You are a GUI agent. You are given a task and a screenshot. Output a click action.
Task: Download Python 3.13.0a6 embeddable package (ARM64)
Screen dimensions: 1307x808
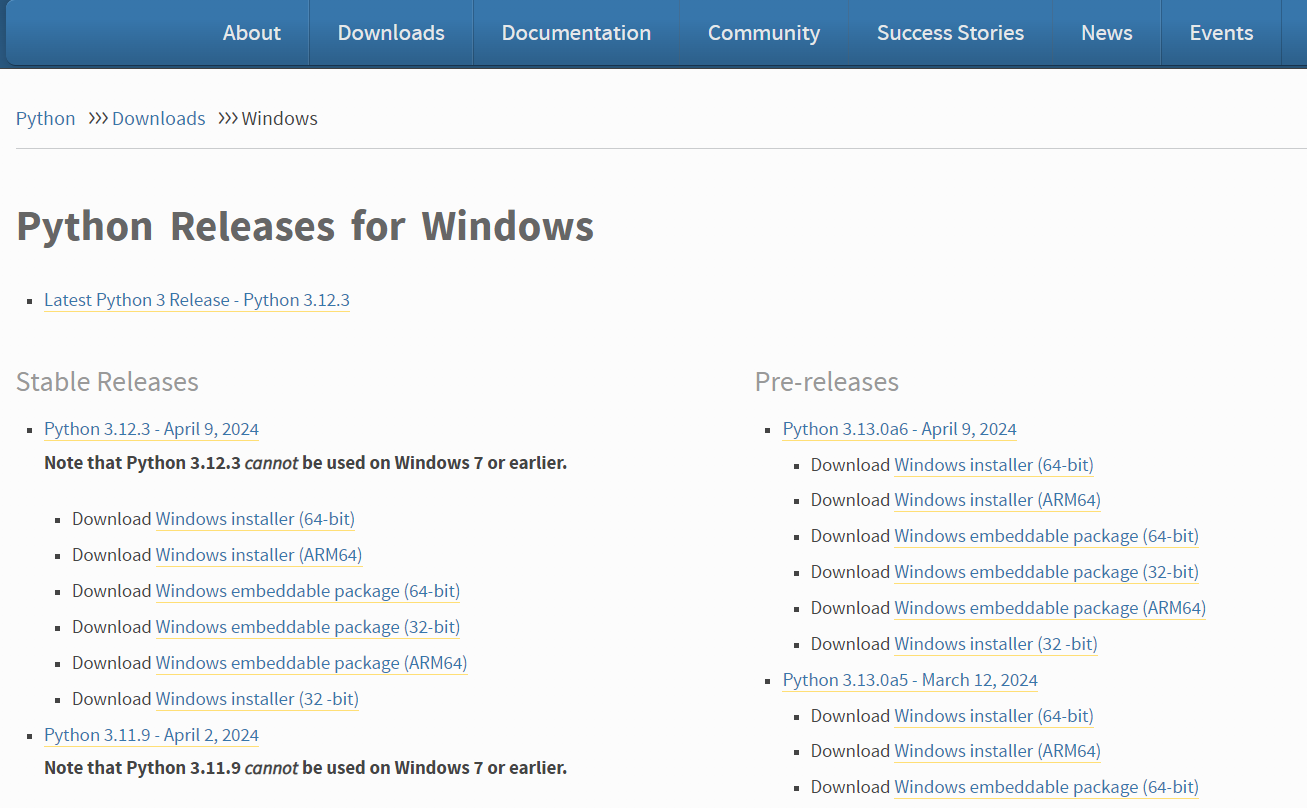coord(1050,608)
